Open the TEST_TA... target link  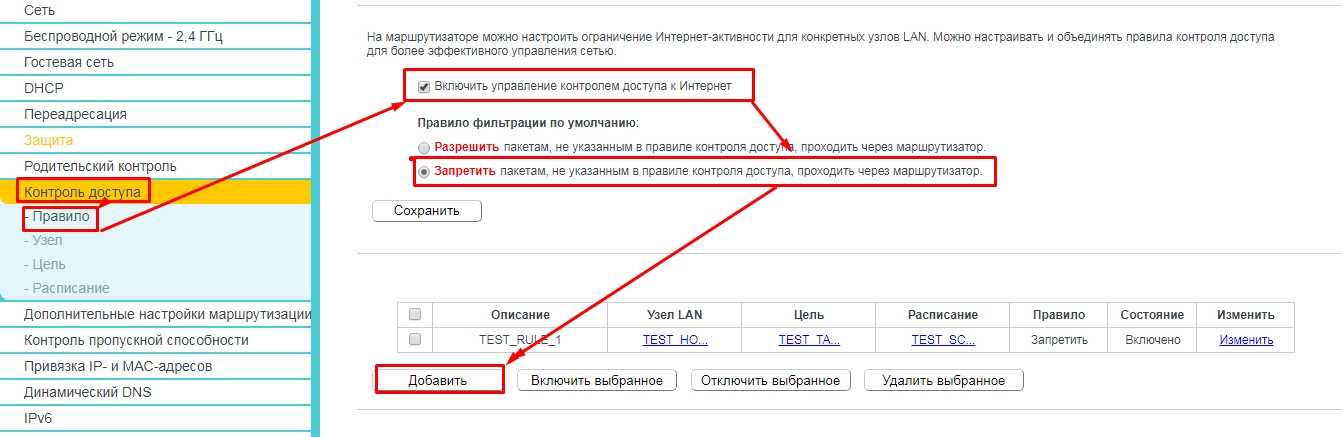point(809,340)
